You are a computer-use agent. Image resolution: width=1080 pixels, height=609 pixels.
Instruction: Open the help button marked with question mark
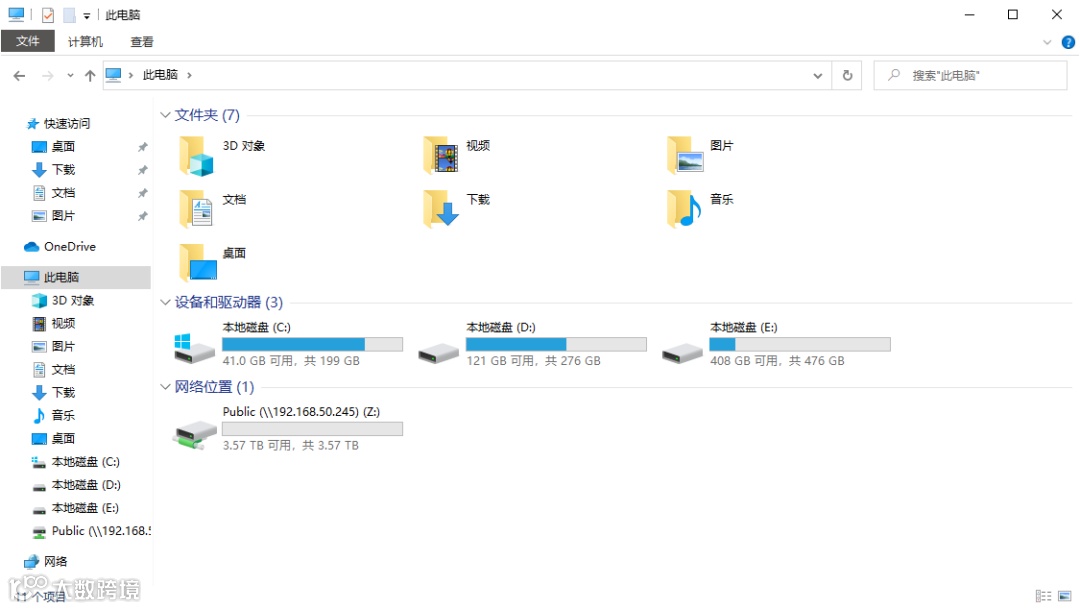1068,42
